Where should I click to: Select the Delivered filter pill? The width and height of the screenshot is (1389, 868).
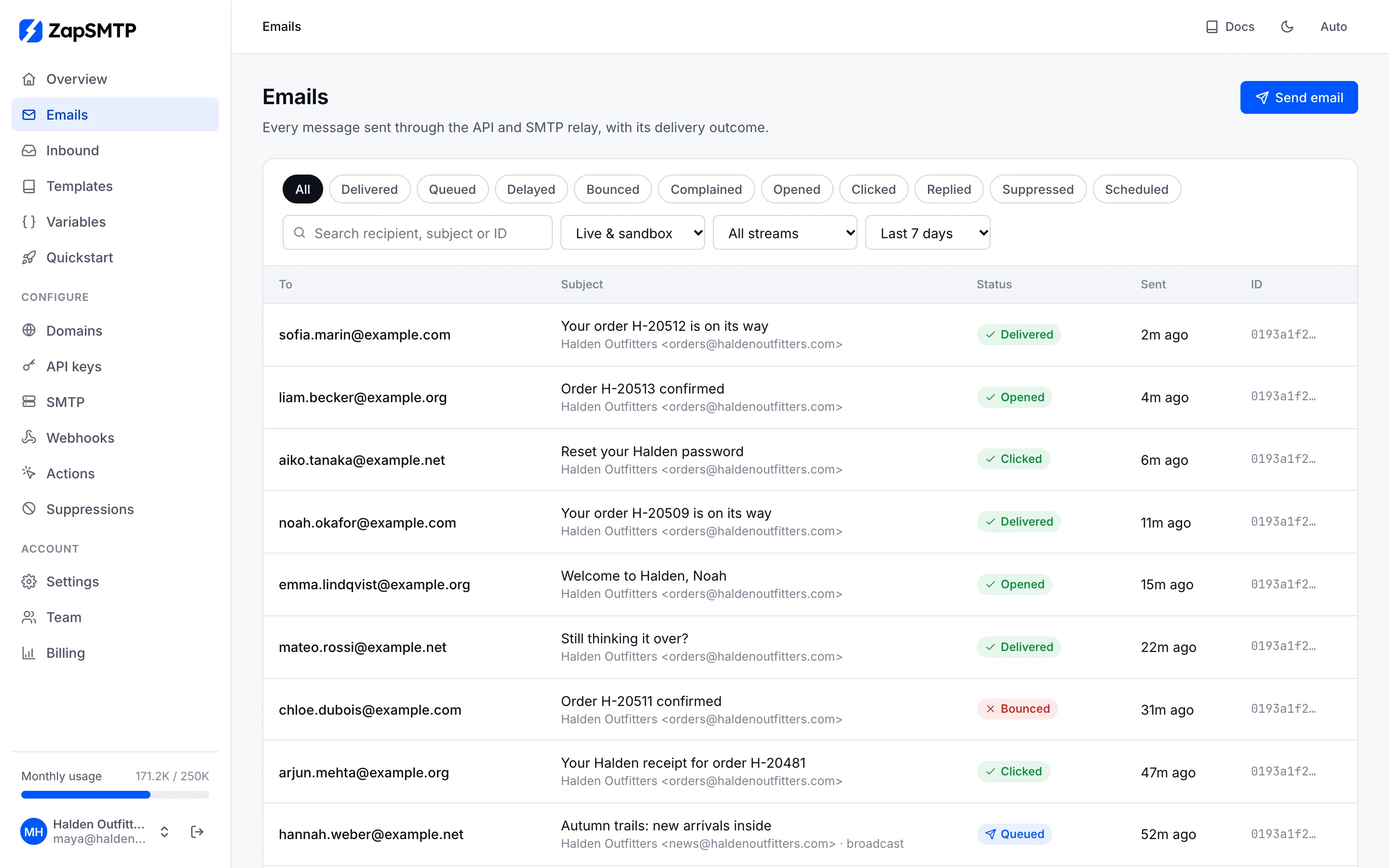point(369,189)
